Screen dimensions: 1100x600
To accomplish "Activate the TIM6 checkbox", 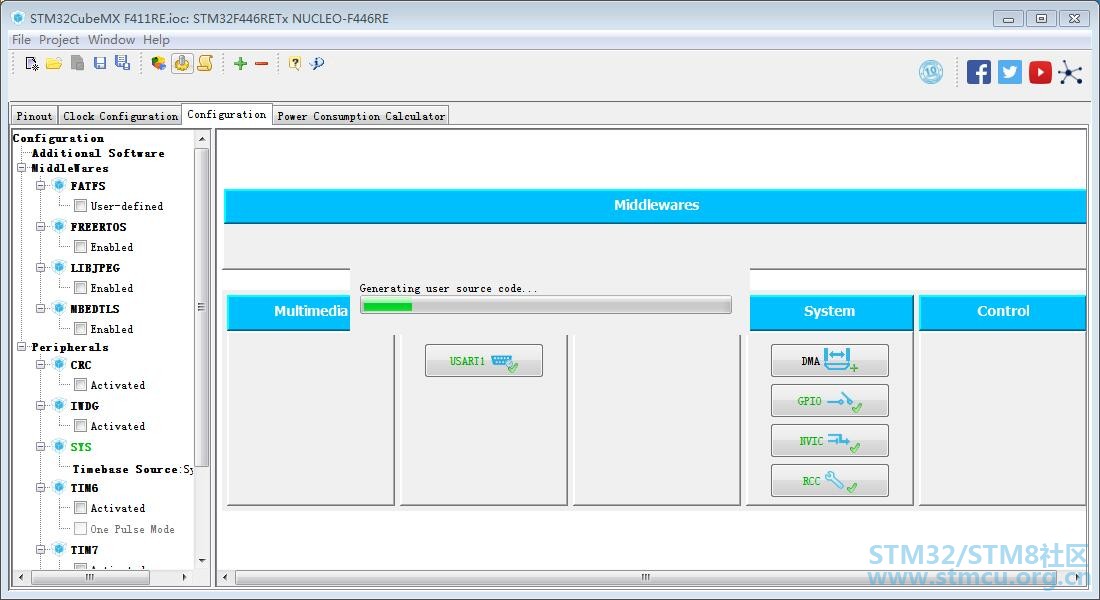I will point(81,507).
